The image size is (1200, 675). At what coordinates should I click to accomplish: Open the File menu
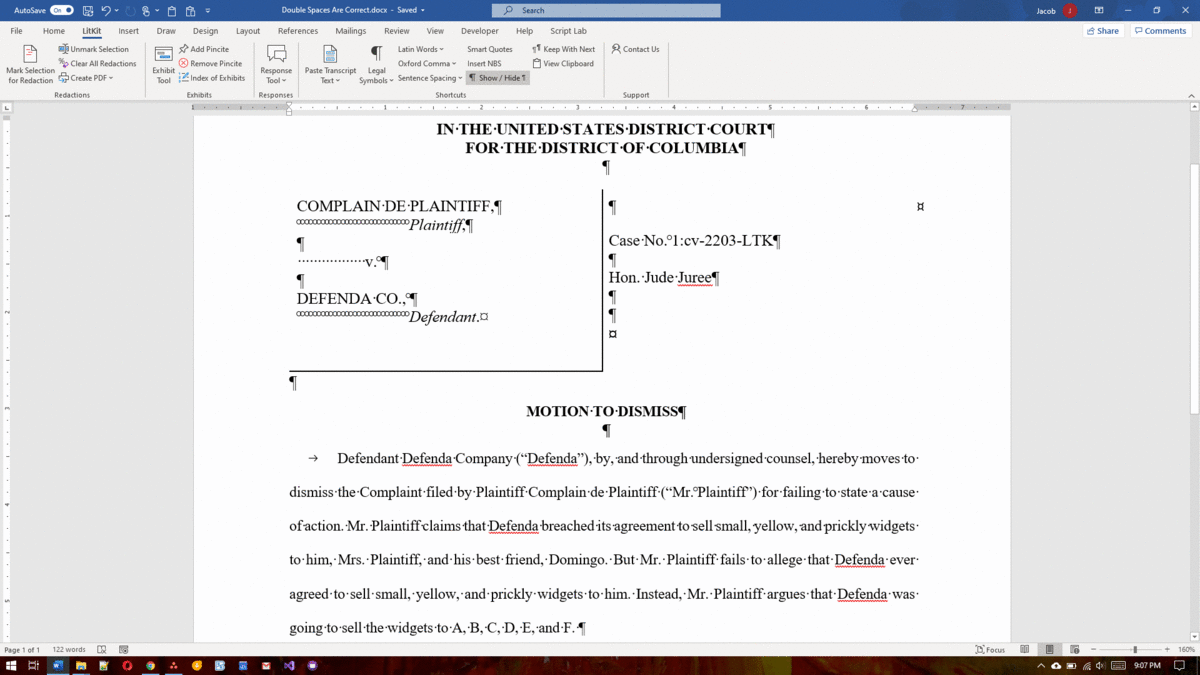coord(17,31)
